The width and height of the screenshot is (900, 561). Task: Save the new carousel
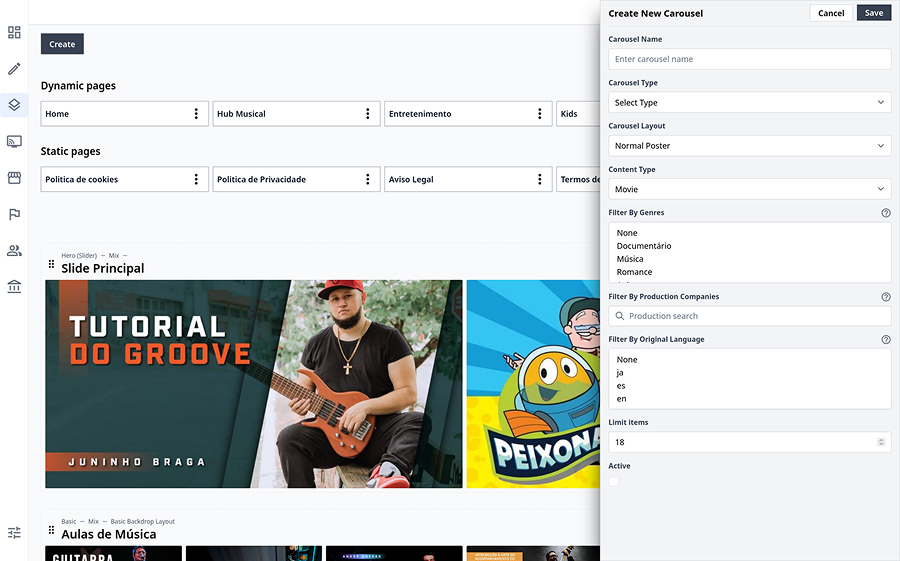[x=874, y=13]
